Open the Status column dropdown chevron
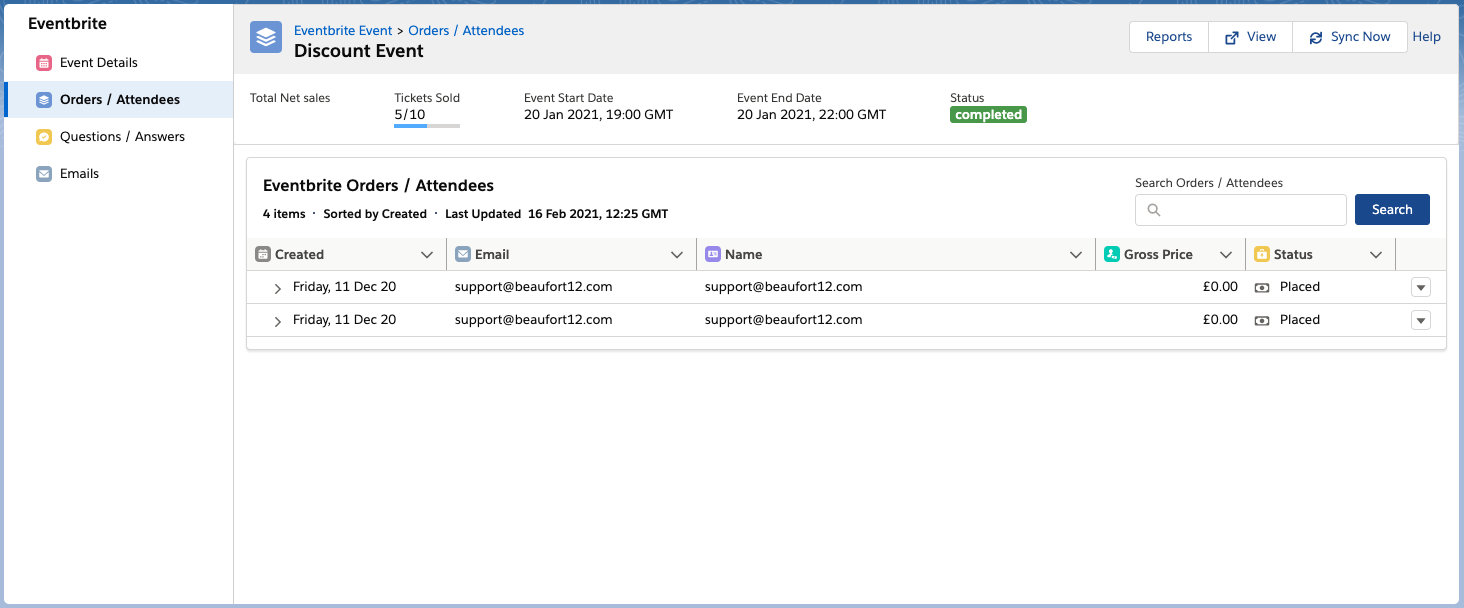 [1376, 255]
